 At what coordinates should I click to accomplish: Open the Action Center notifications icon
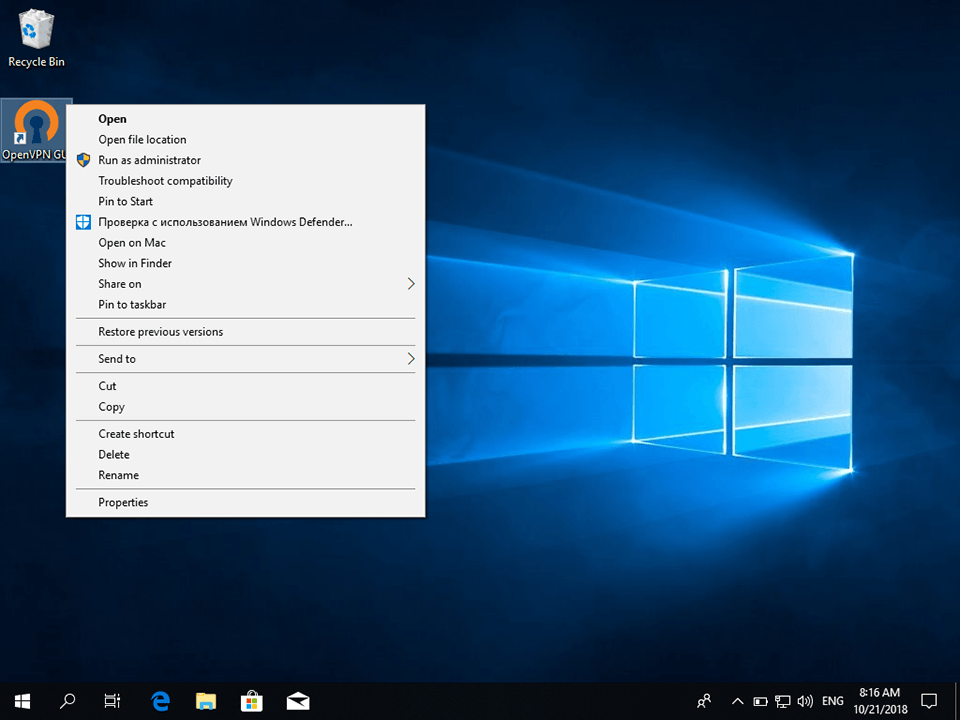(929, 701)
